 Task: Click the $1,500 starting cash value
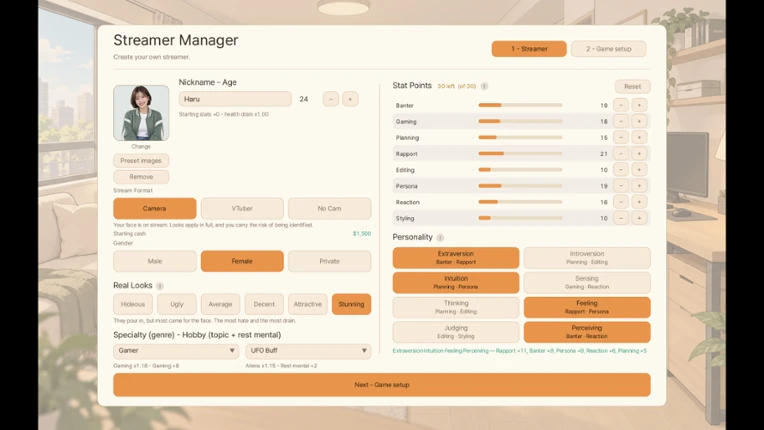pos(362,234)
